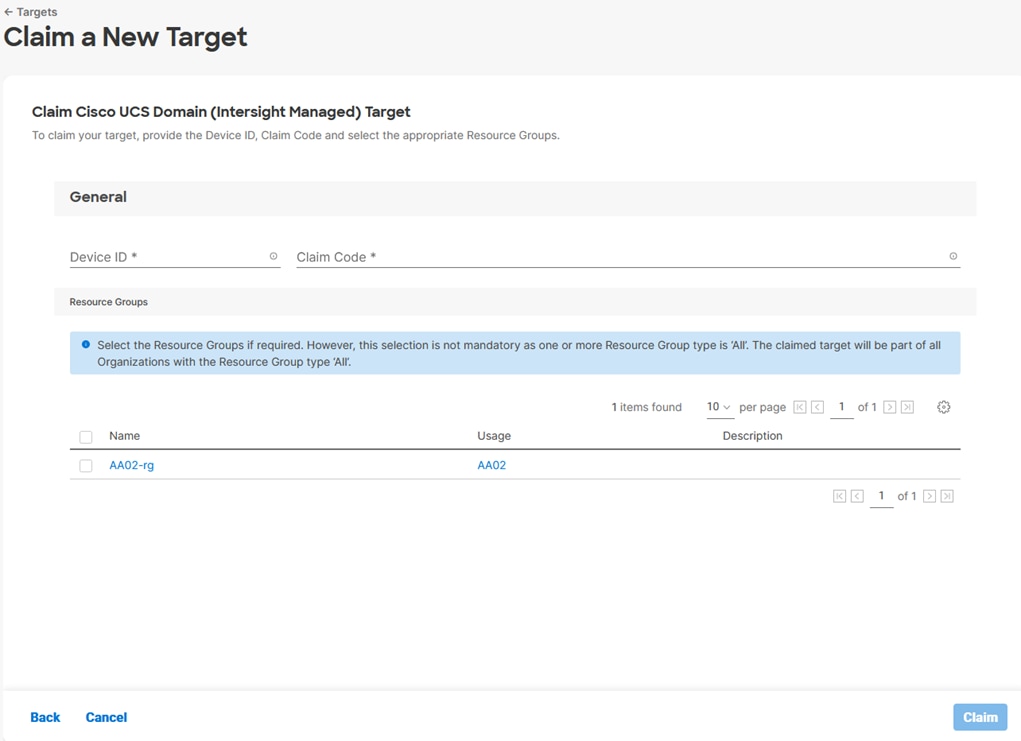Image resolution: width=1021 pixels, height=741 pixels.
Task: Click the Description column header
Action: click(x=753, y=436)
